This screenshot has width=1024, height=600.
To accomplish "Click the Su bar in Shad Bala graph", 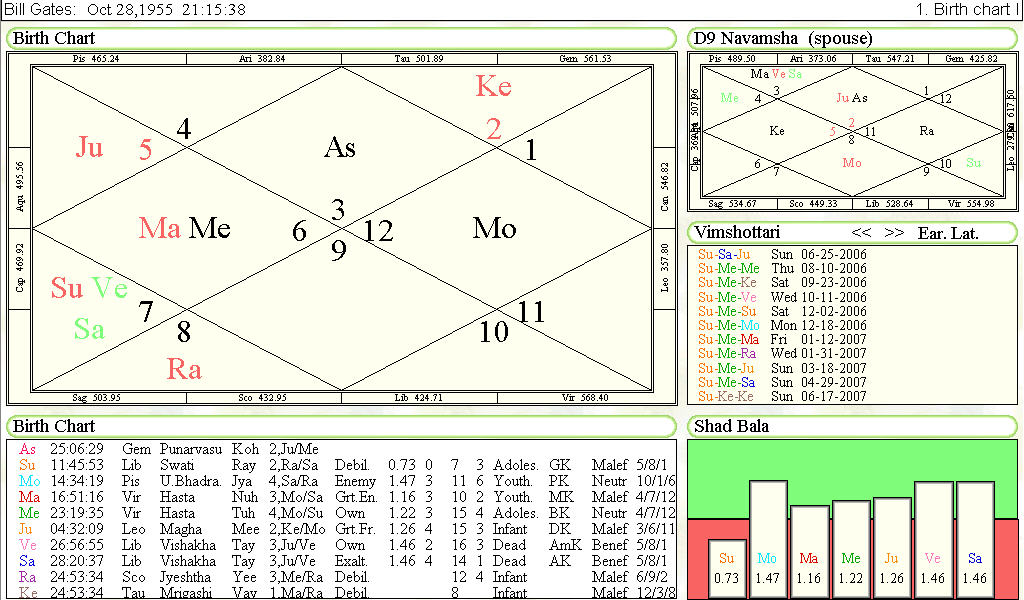I will (x=727, y=570).
